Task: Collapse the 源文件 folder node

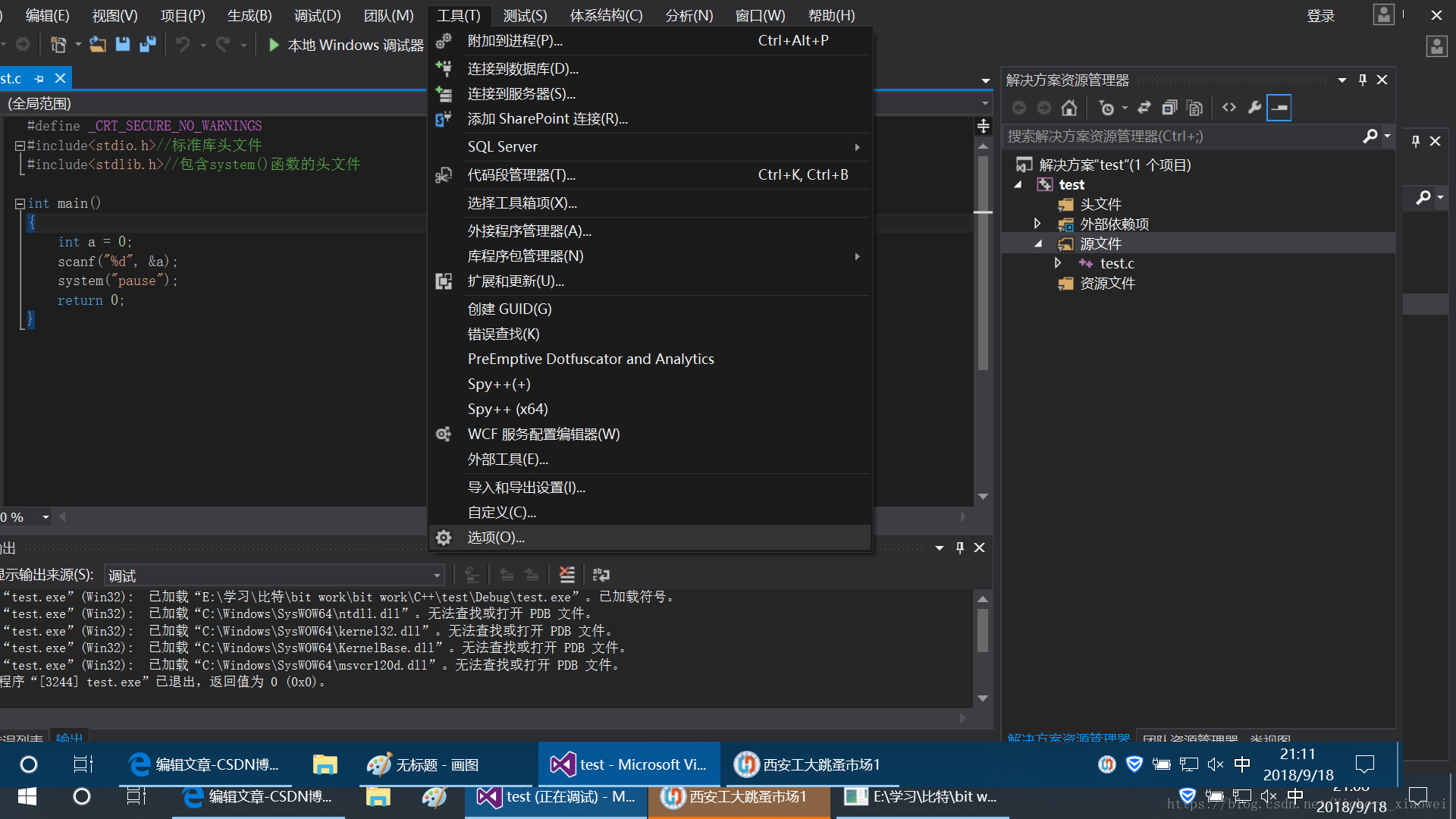Action: coord(1037,243)
